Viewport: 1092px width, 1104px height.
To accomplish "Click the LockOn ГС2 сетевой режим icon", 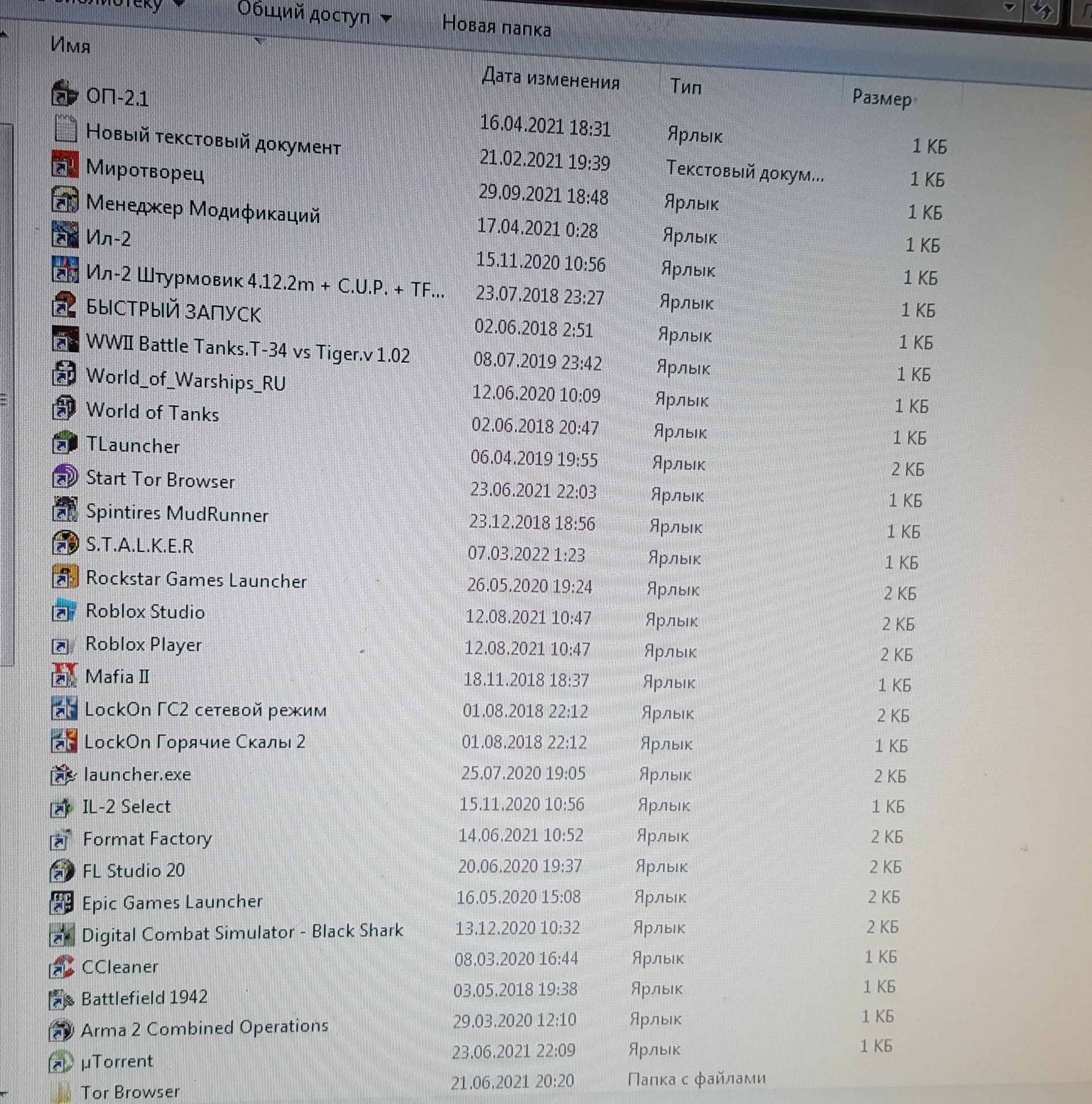I will pyautogui.click(x=64, y=708).
